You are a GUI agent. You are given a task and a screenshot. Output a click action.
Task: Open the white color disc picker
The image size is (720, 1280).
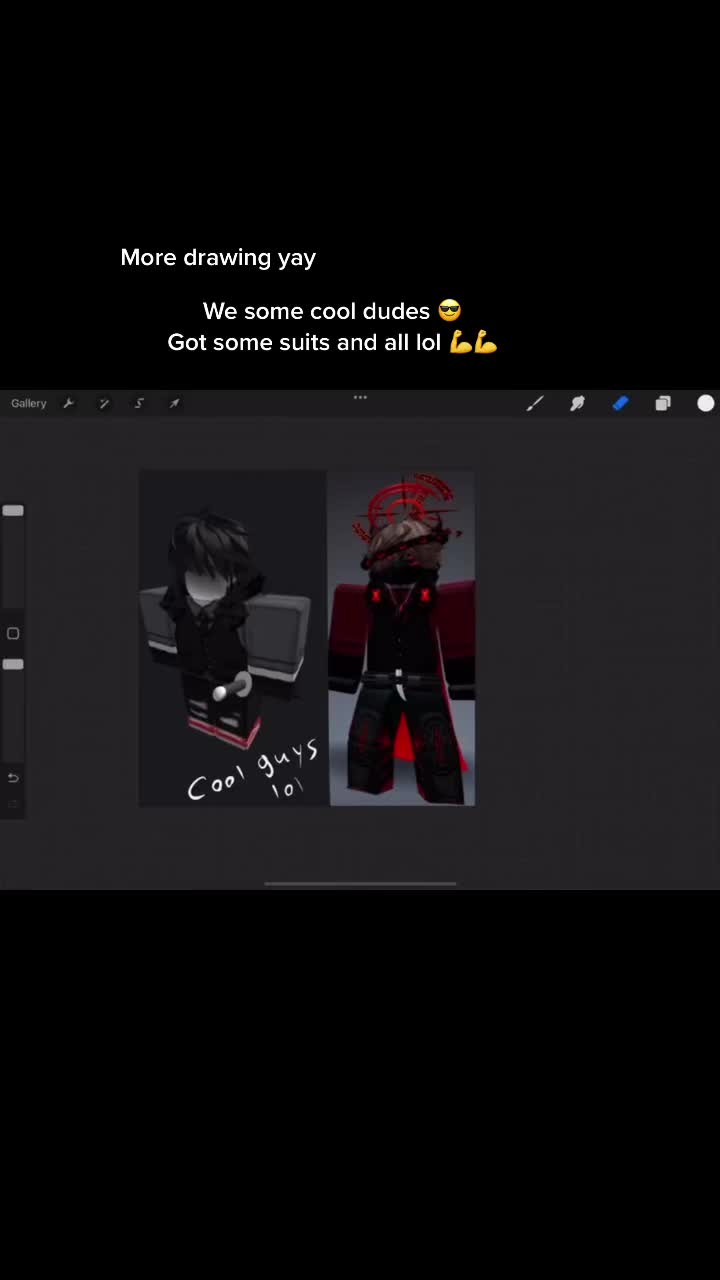pyautogui.click(x=706, y=403)
